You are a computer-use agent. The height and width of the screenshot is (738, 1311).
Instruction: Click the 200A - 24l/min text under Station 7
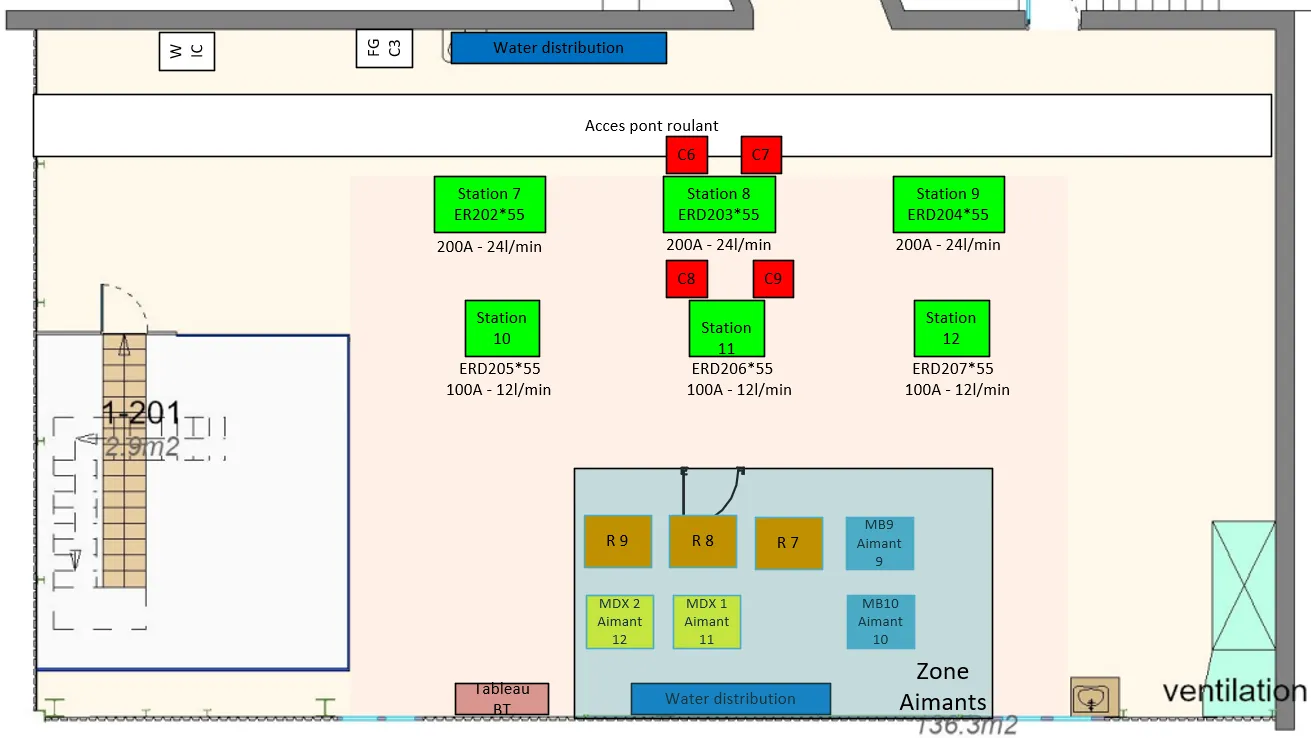tap(489, 246)
